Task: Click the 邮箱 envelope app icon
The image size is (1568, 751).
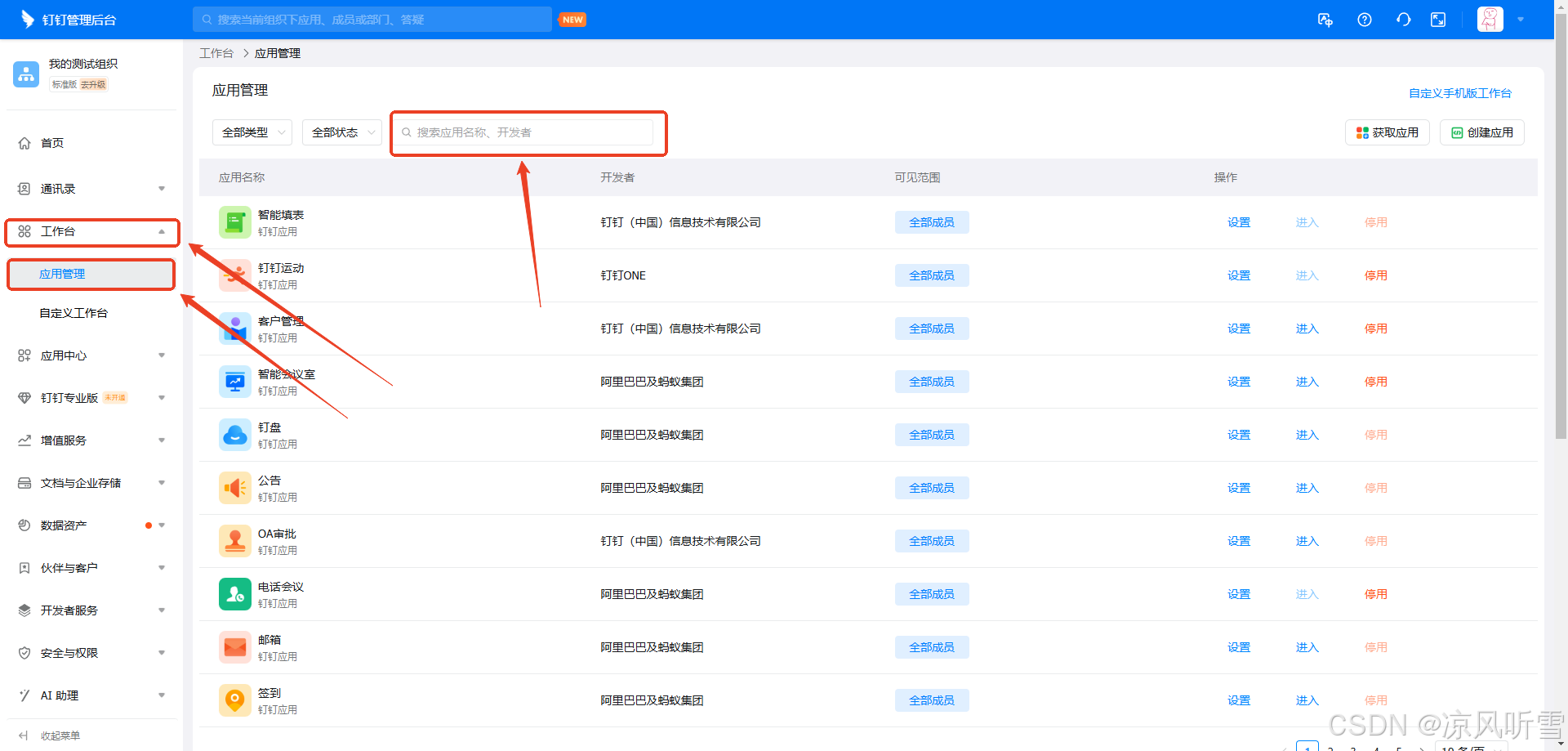Action: tap(235, 647)
